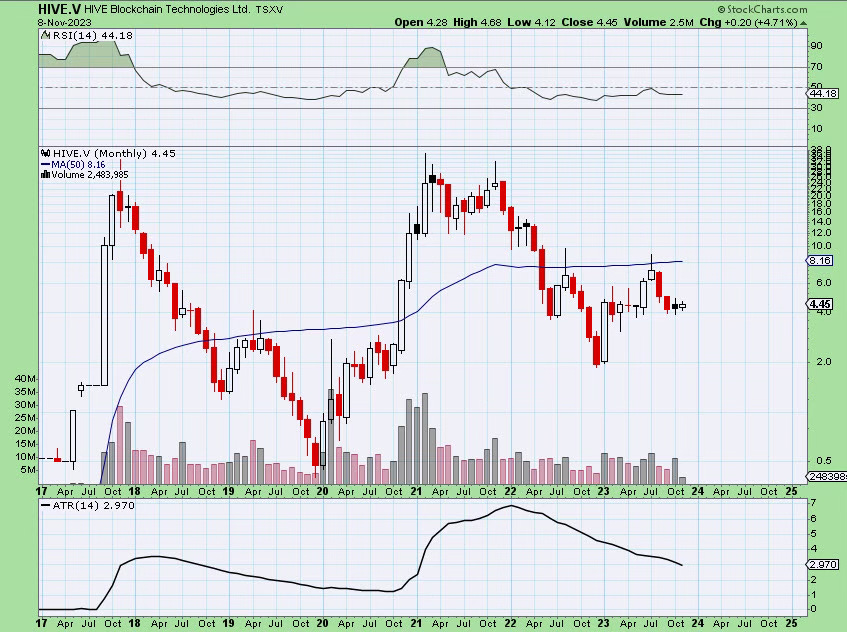Image resolution: width=847 pixels, height=632 pixels.
Task: Click the green up-arrow beside Chg value
Action: (803, 23)
